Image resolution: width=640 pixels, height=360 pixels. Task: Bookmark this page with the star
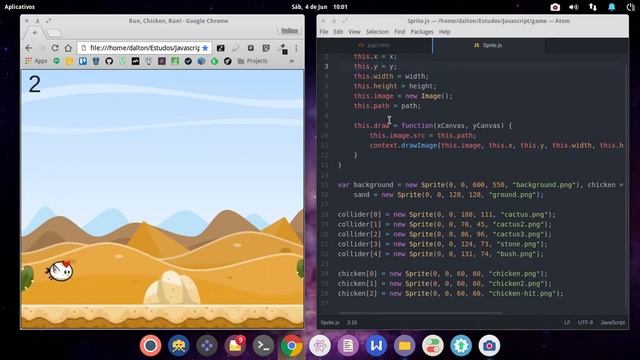click(x=205, y=48)
